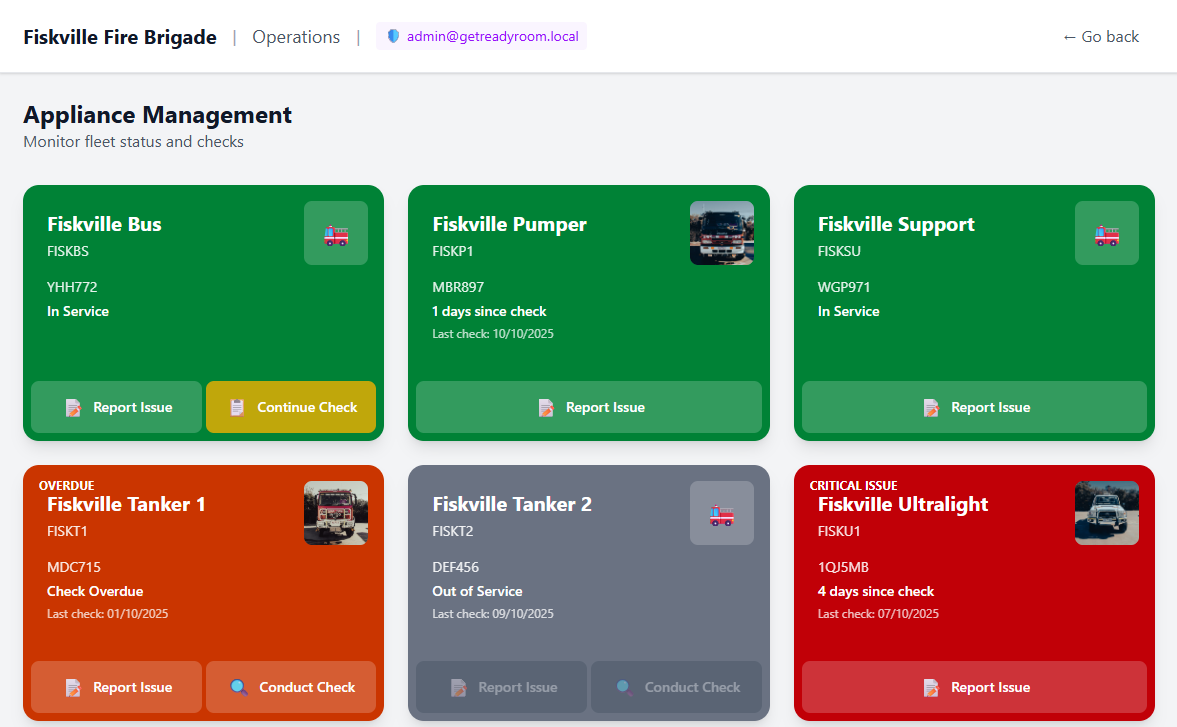Click the truck icon on Fiskville Tanker 2 card
Screen dimensions: 1177x727
point(721,513)
